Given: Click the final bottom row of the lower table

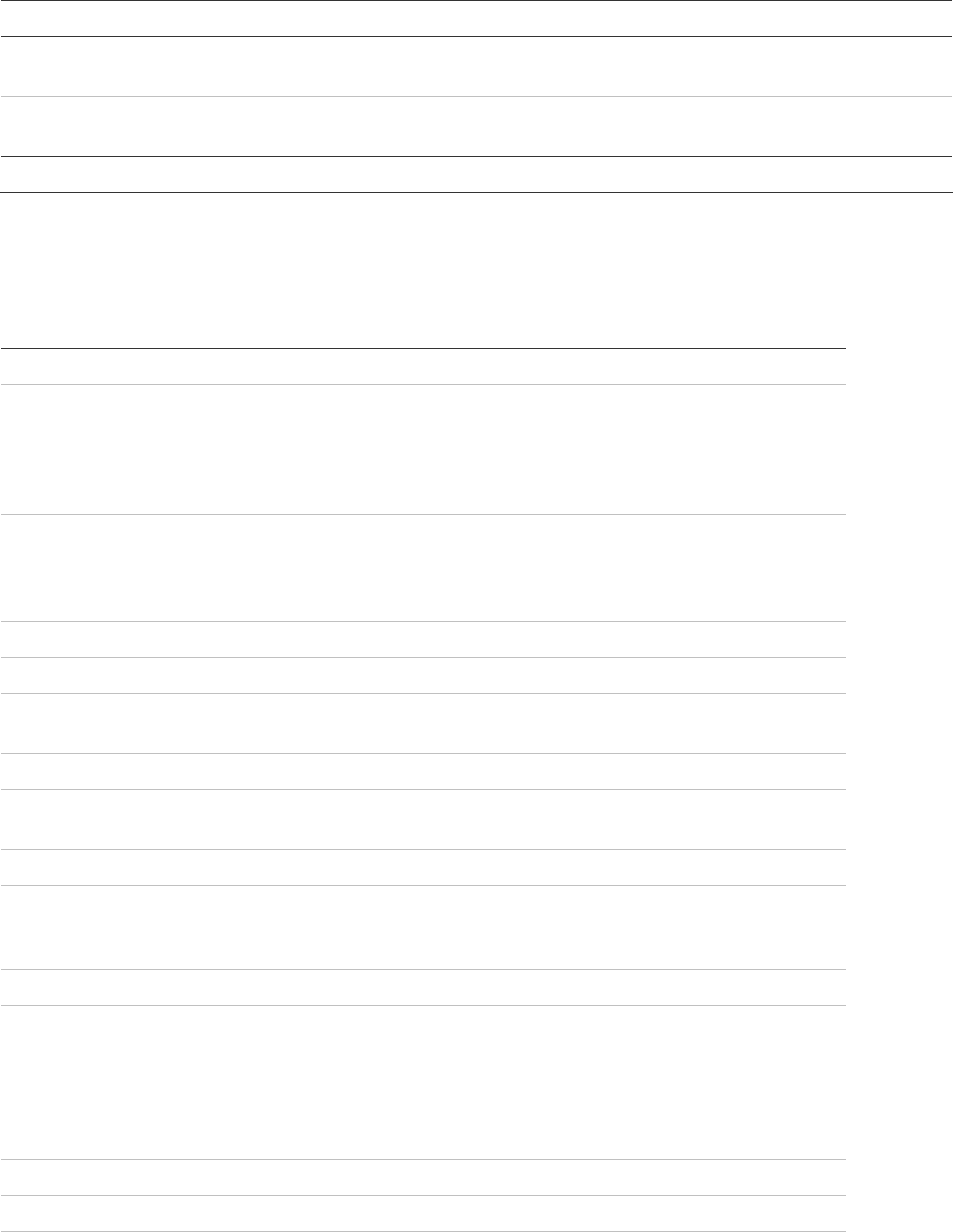Looking at the screenshot, I should coord(422,1213).
